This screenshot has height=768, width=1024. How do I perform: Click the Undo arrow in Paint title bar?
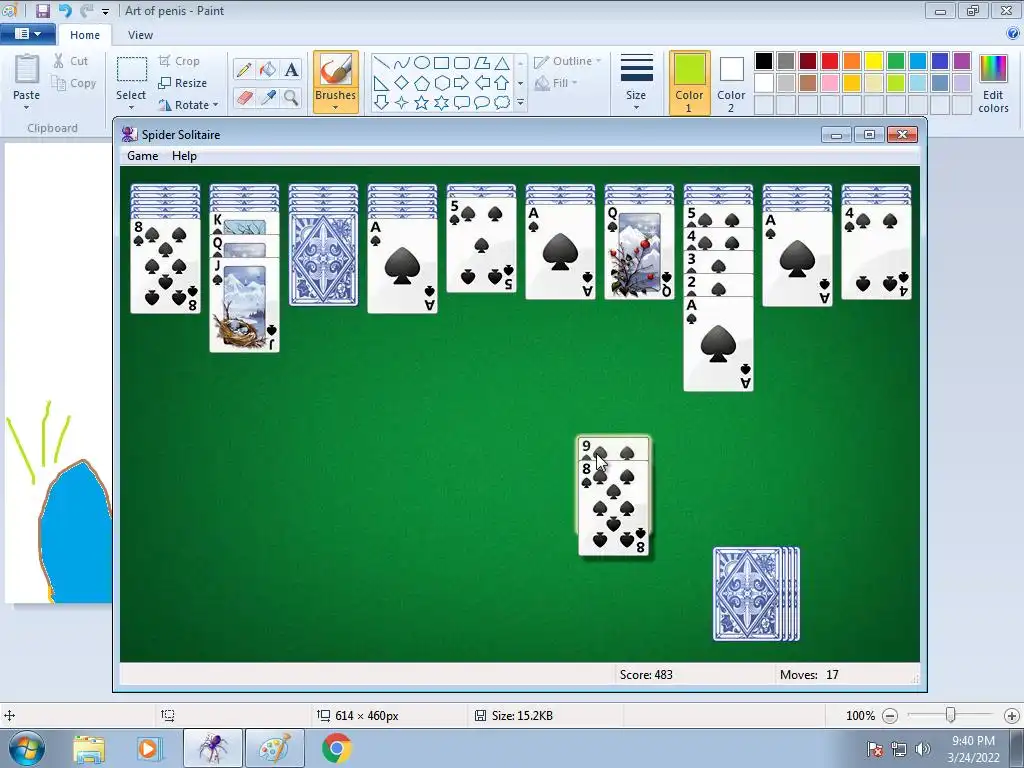click(65, 10)
